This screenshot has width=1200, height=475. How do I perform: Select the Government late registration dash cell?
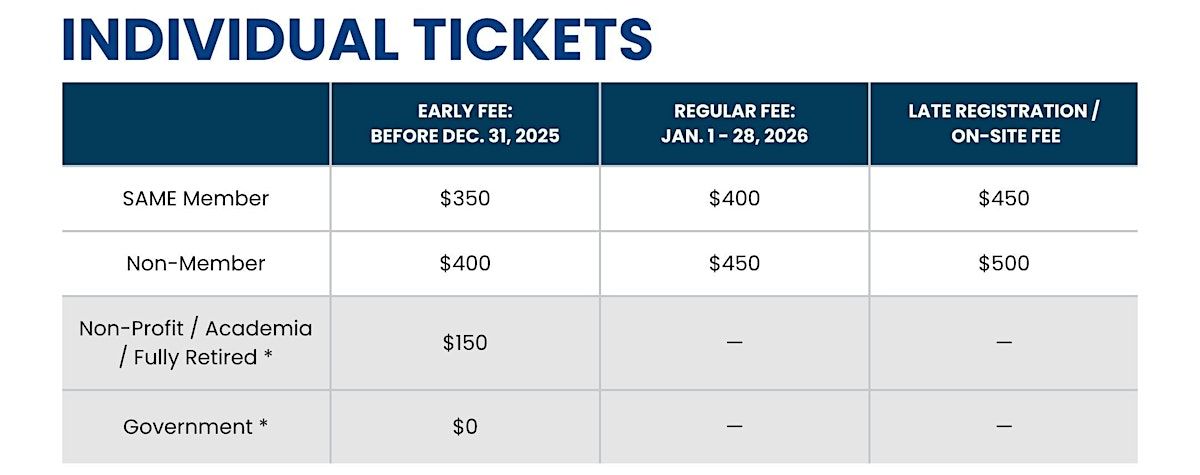[1003, 426]
